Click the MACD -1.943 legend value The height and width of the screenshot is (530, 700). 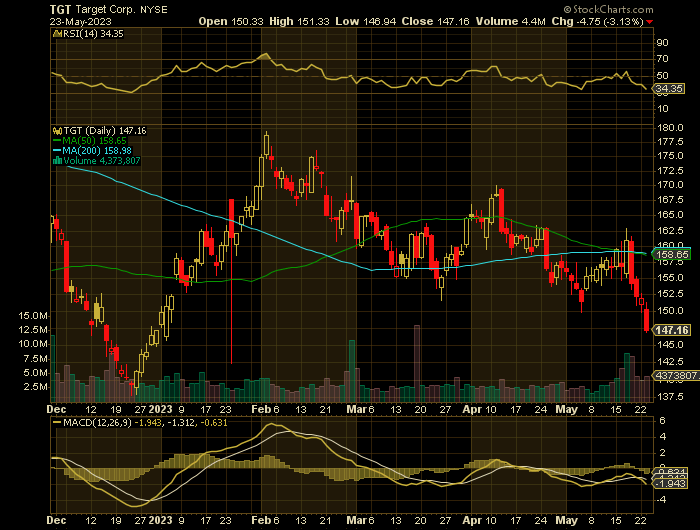coord(148,422)
